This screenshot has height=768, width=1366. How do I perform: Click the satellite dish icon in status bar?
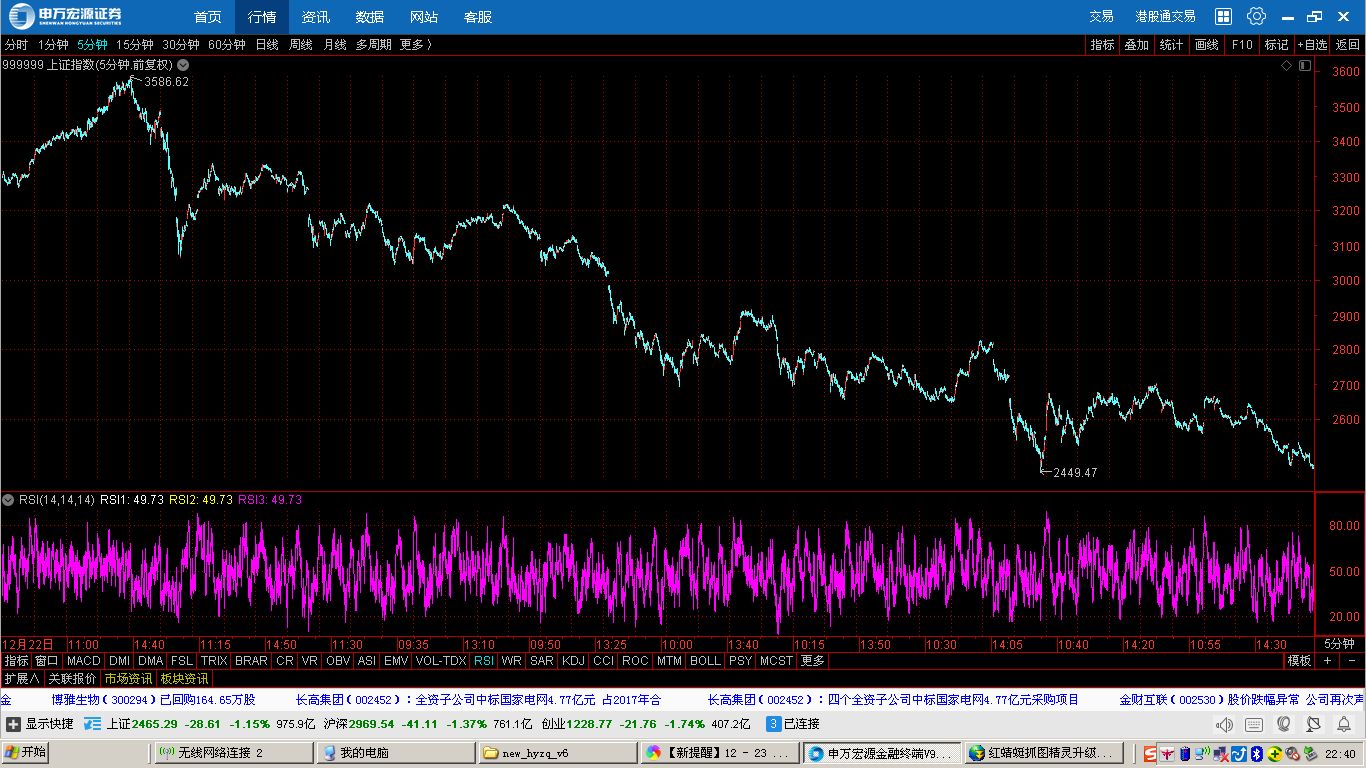1313,725
